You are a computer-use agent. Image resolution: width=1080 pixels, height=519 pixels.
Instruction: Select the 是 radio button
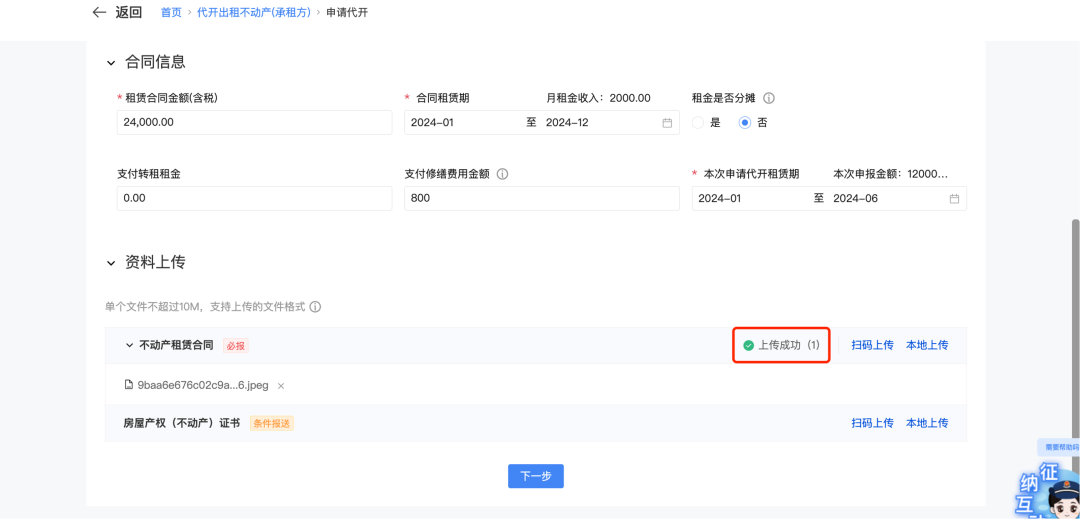[698, 123]
